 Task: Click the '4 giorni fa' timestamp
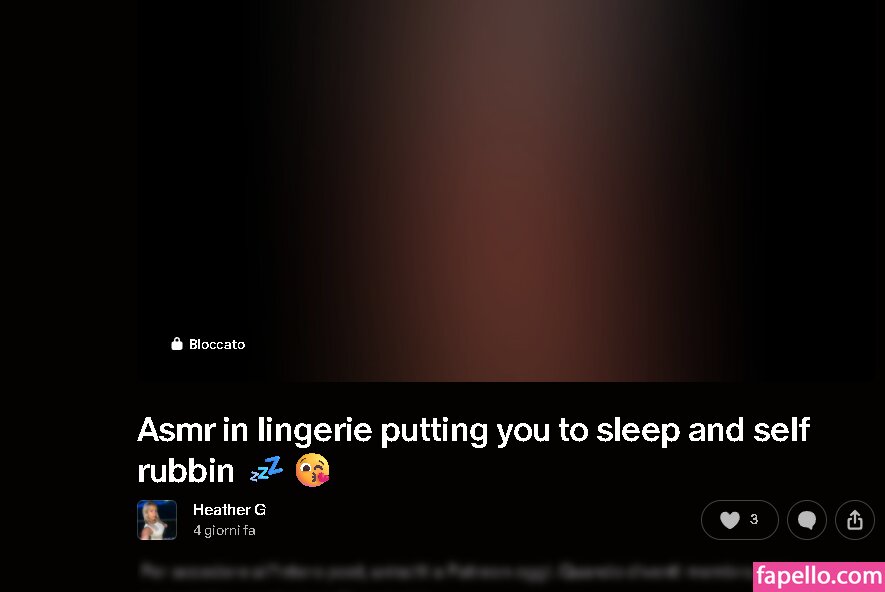[x=224, y=530]
